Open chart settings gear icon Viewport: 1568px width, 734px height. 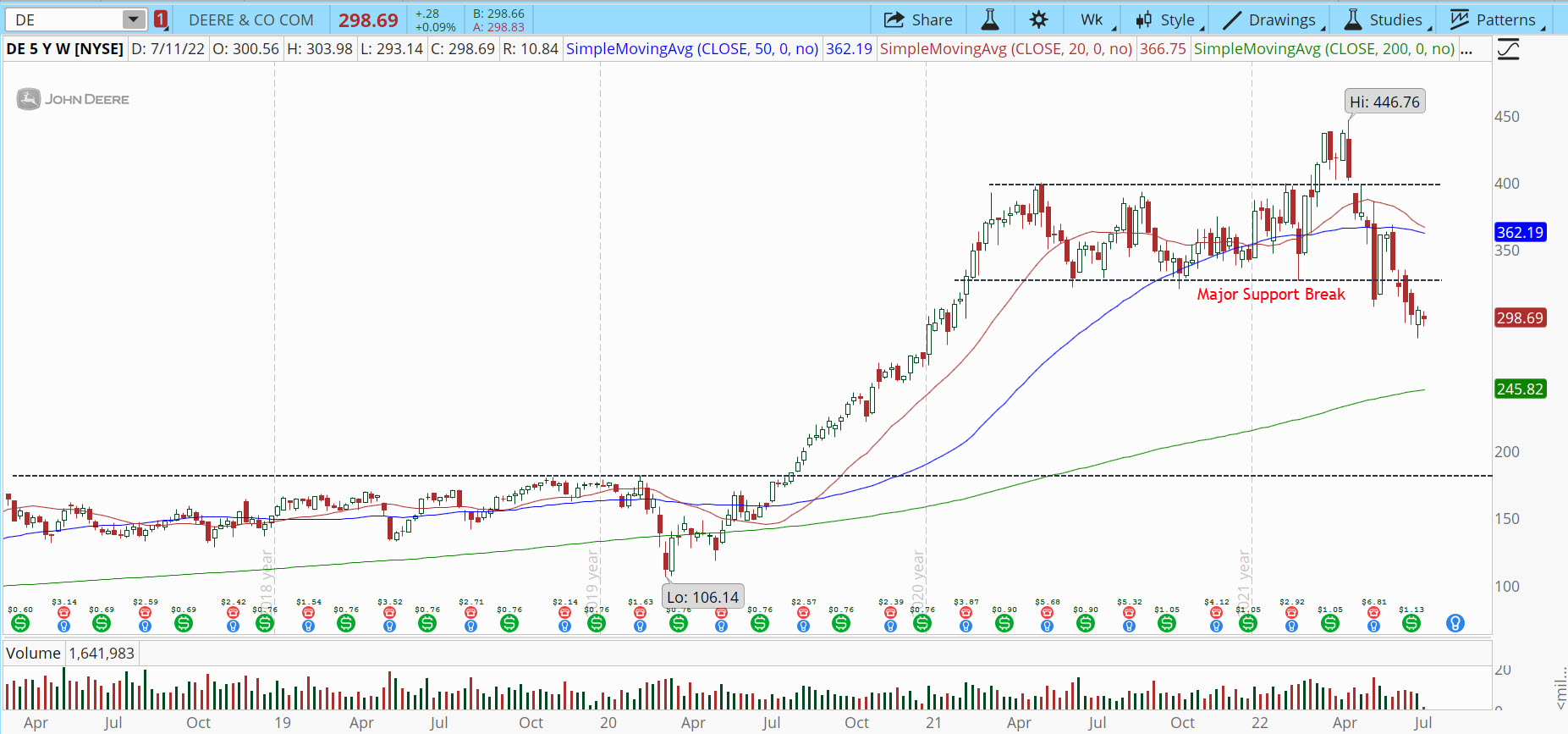(1039, 19)
